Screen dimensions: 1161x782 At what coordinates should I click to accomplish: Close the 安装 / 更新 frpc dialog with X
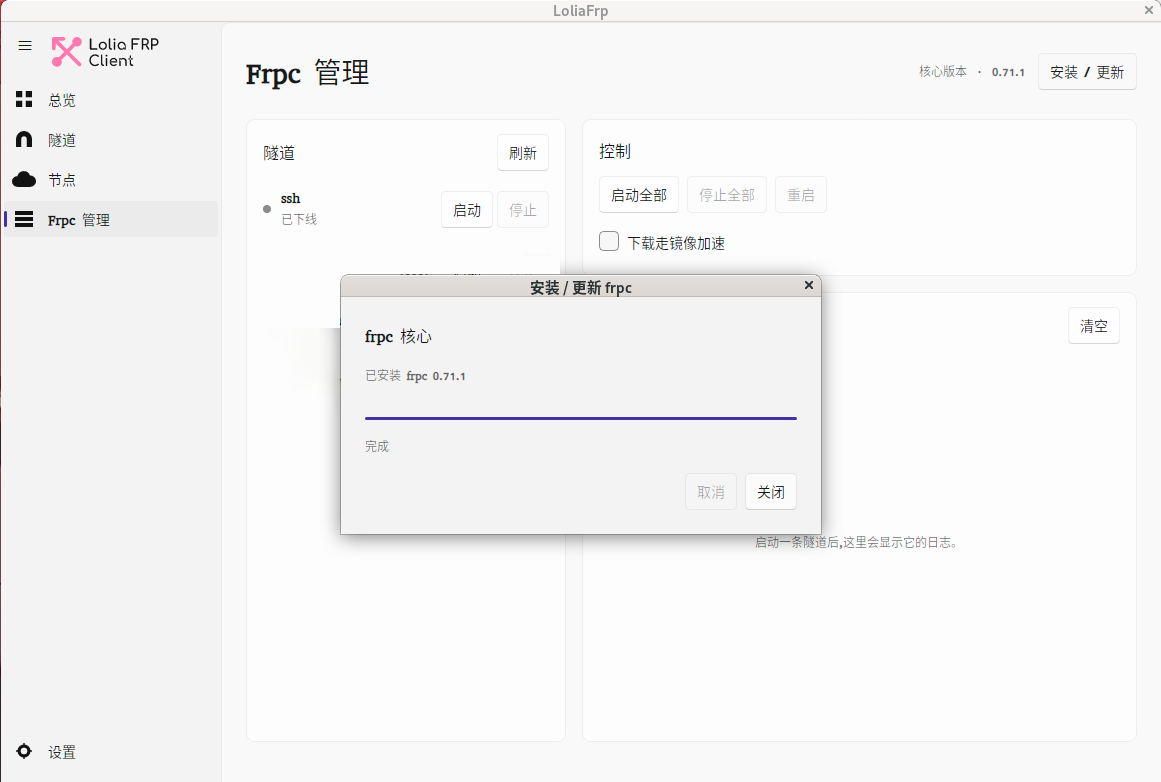(809, 285)
